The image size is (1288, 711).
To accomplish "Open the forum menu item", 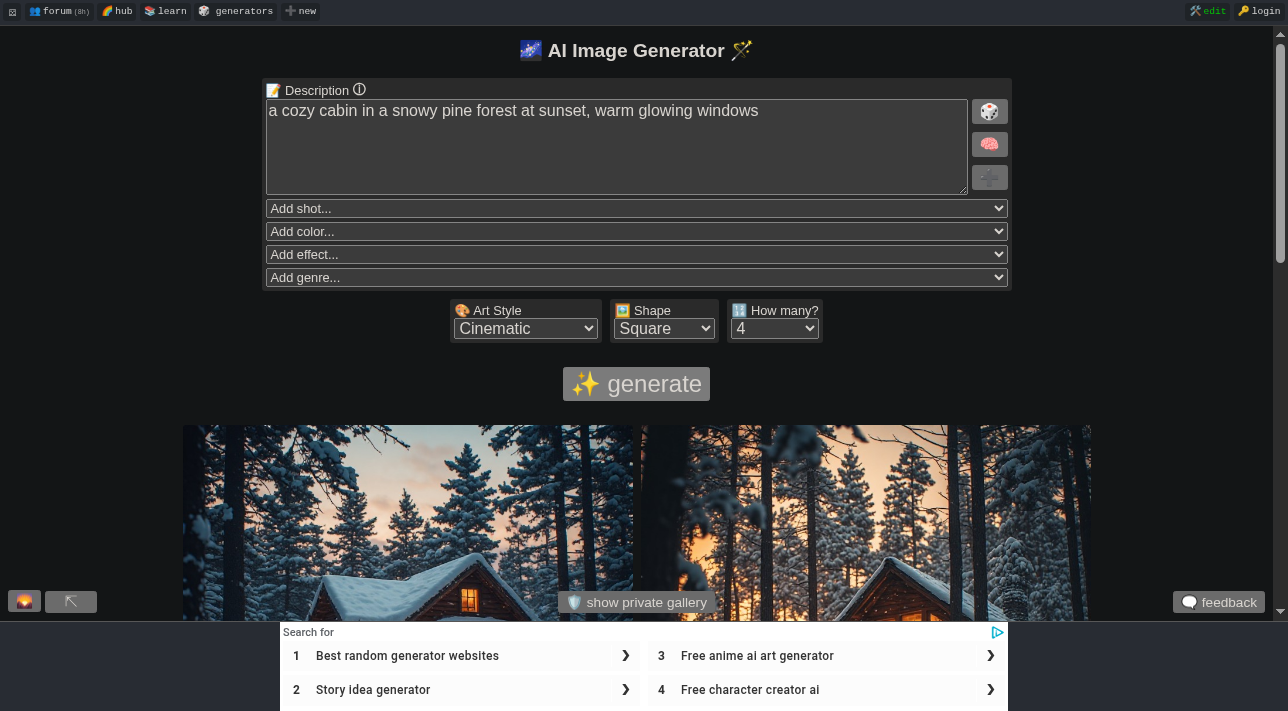I will [59, 11].
